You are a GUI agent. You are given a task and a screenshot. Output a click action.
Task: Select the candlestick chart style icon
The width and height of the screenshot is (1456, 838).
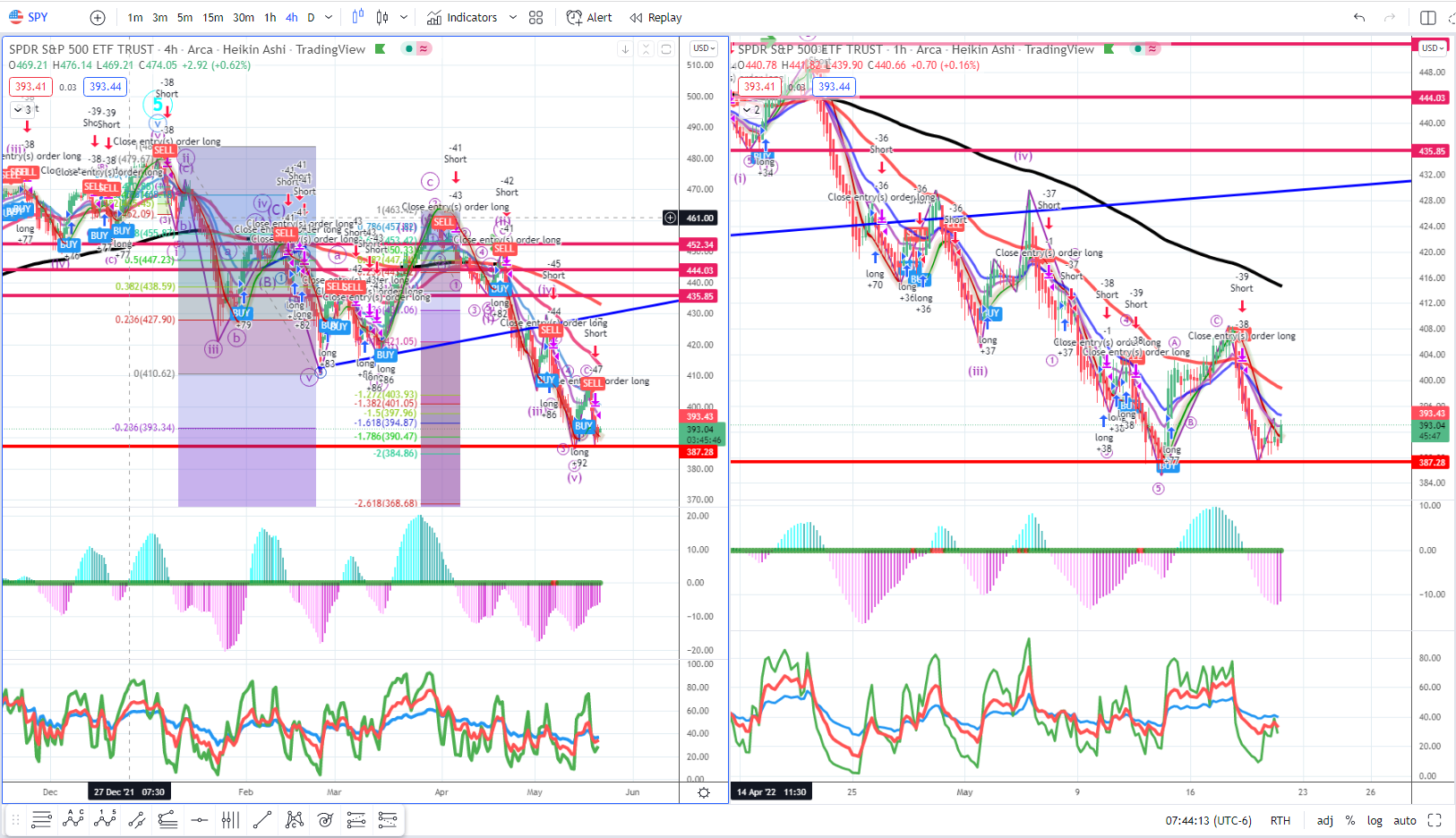pos(383,17)
